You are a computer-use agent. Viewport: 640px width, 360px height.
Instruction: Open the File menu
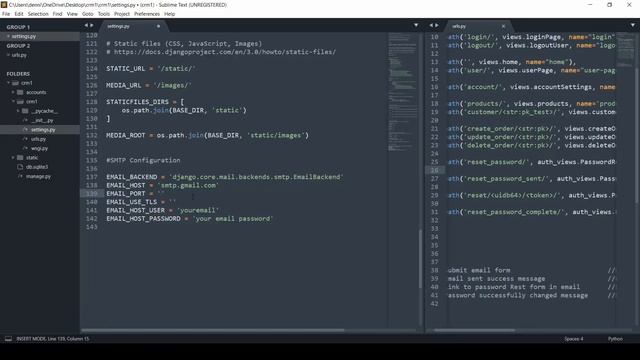6,14
